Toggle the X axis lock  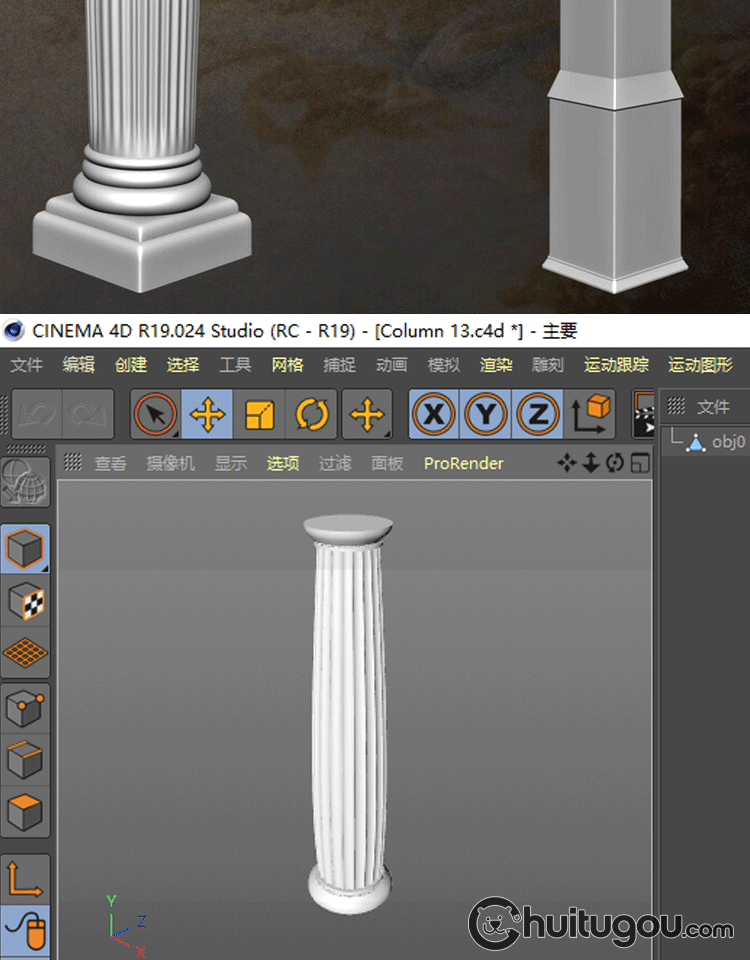(x=433, y=414)
